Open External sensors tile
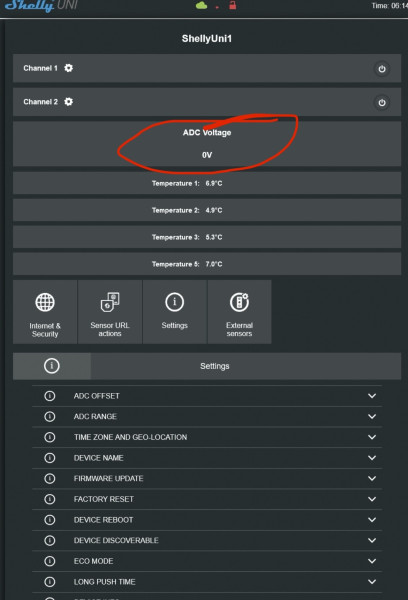 239,312
